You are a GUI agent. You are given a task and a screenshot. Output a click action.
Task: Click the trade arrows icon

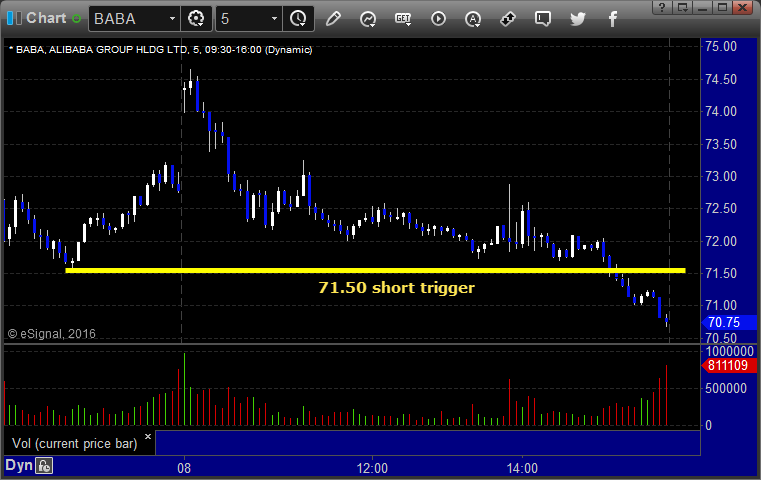click(508, 19)
